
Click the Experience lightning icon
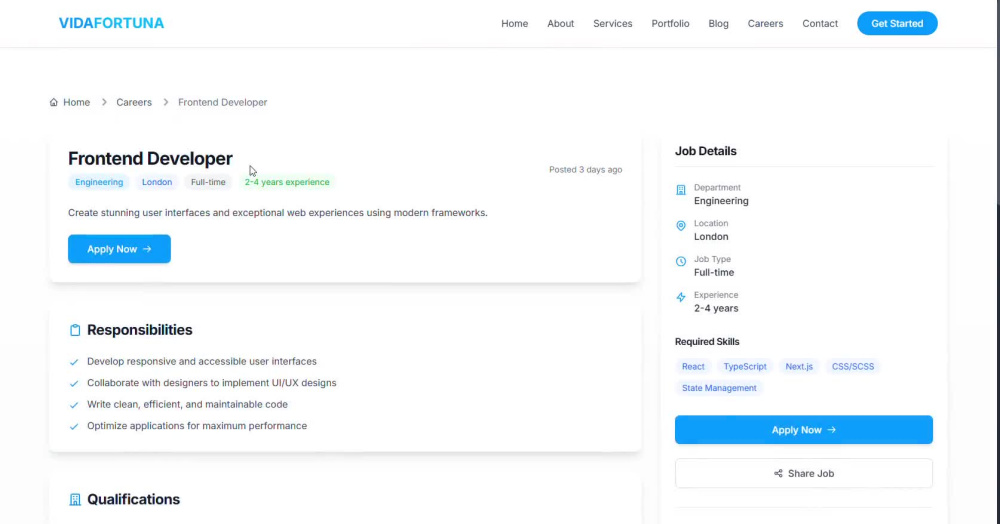click(x=680, y=297)
